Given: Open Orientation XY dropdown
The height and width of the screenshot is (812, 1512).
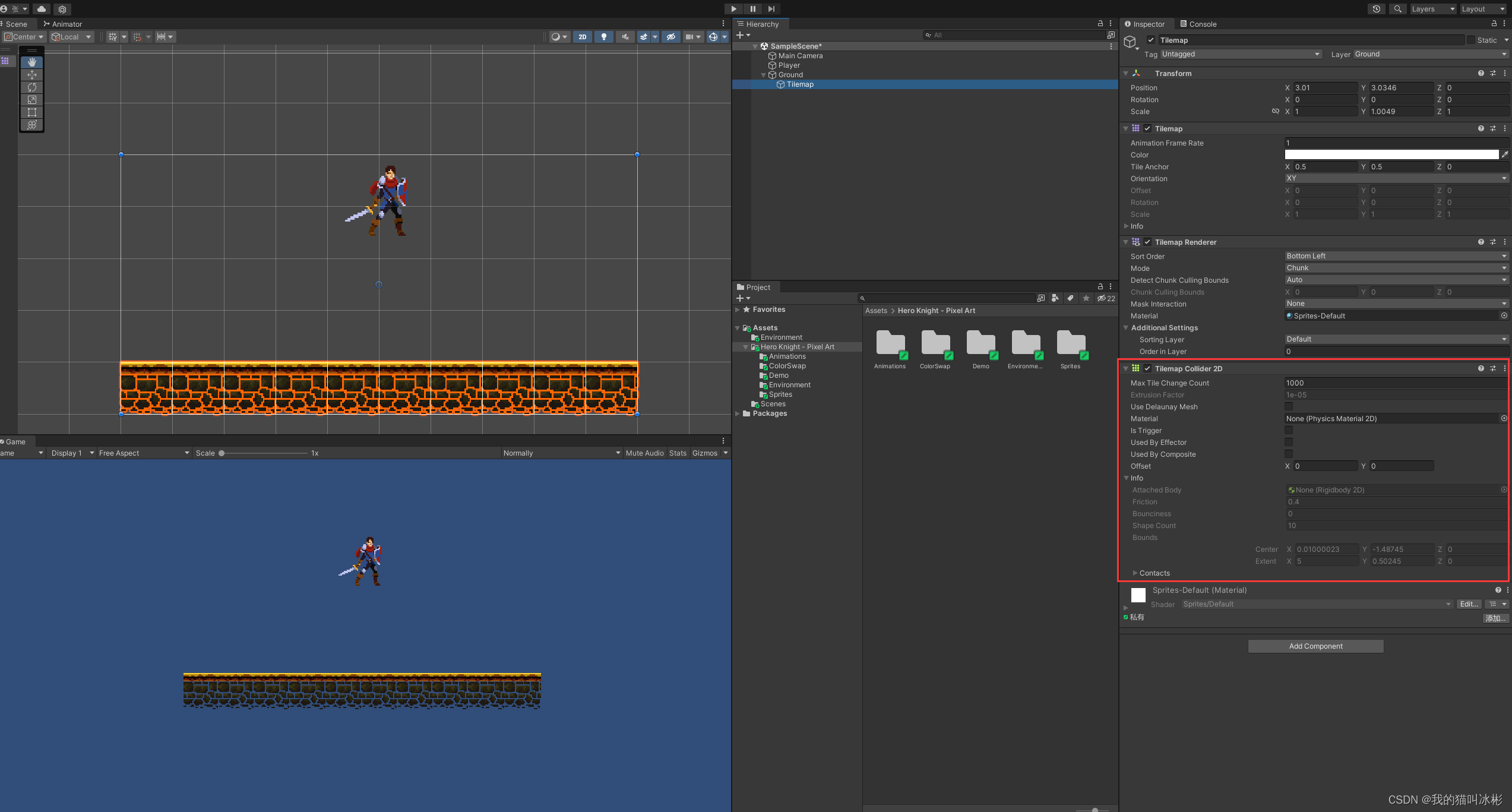Looking at the screenshot, I should tap(1396, 178).
